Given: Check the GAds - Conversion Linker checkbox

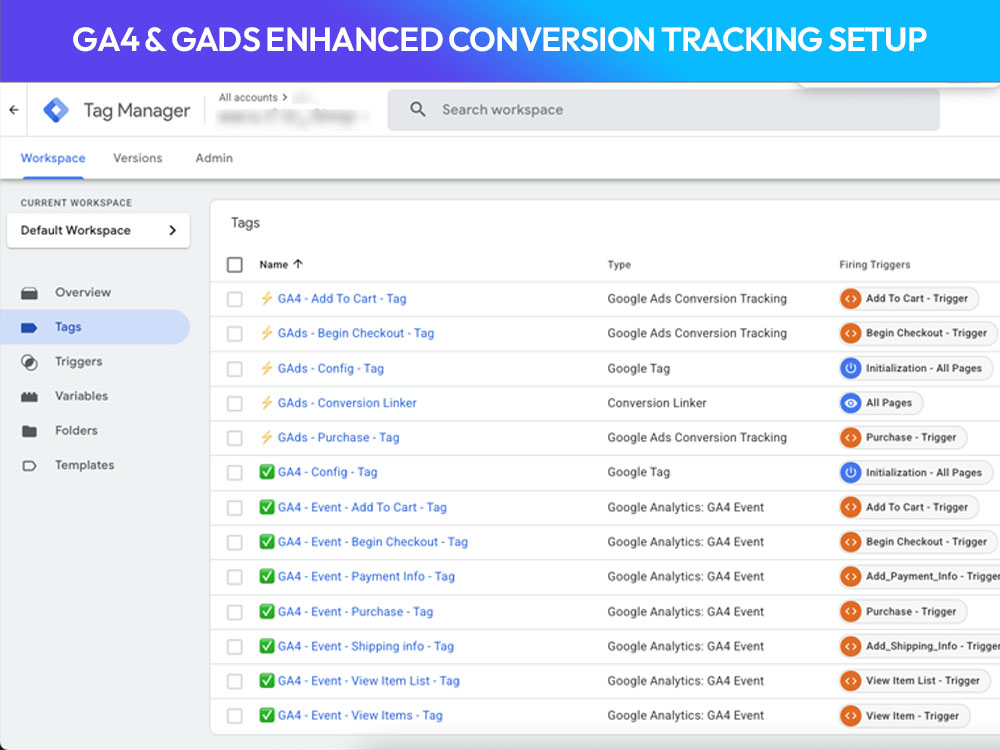Looking at the screenshot, I should [235, 403].
